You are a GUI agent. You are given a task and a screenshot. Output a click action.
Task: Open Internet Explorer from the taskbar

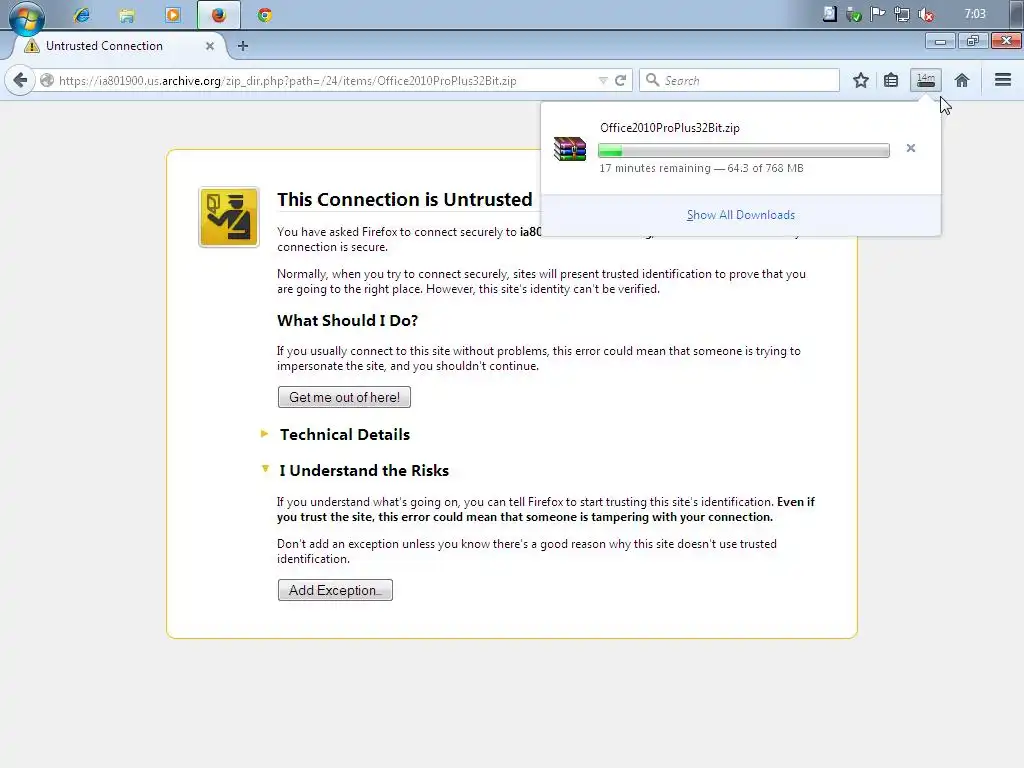pyautogui.click(x=82, y=15)
